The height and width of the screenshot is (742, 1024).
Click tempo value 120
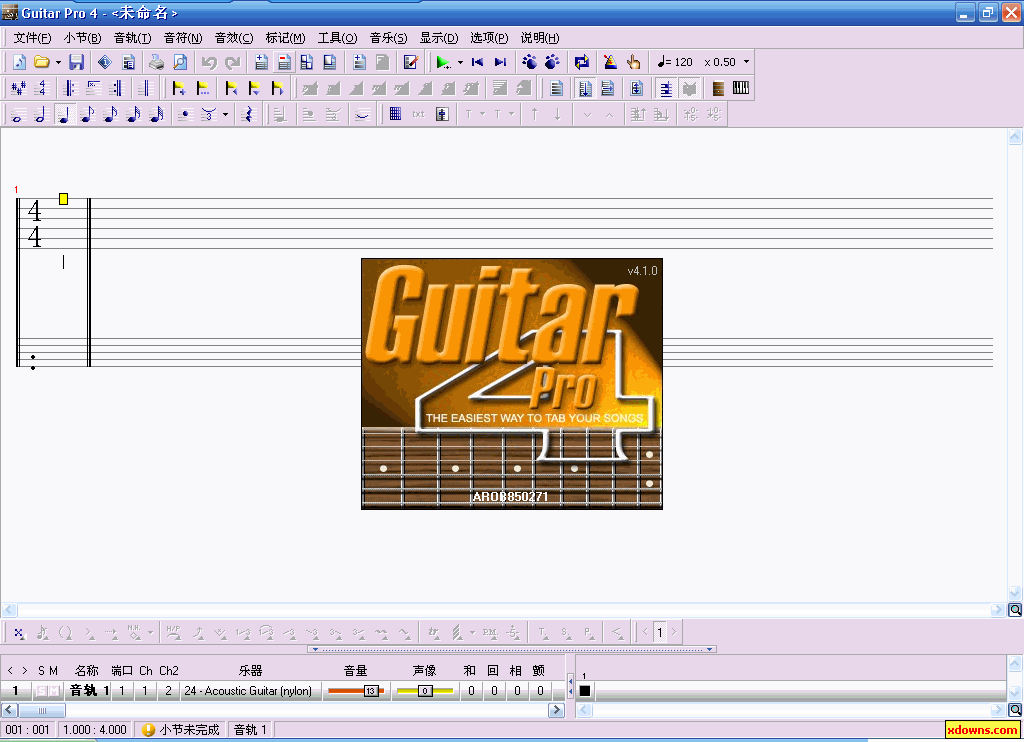(683, 62)
